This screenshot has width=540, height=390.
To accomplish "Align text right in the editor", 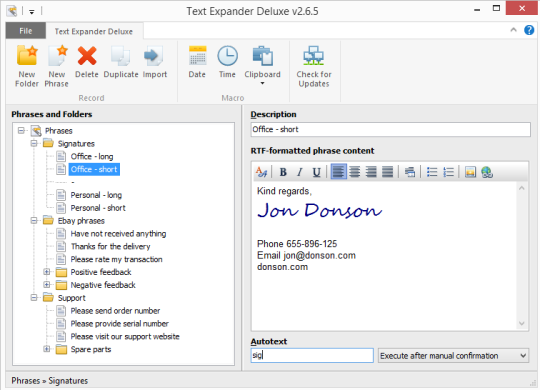I will (x=371, y=172).
